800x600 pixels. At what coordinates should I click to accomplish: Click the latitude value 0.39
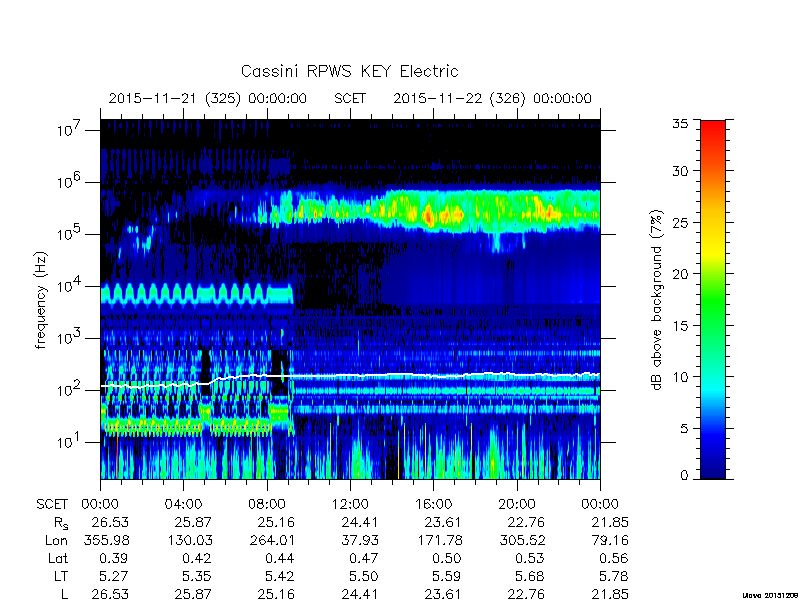pyautogui.click(x=113, y=558)
